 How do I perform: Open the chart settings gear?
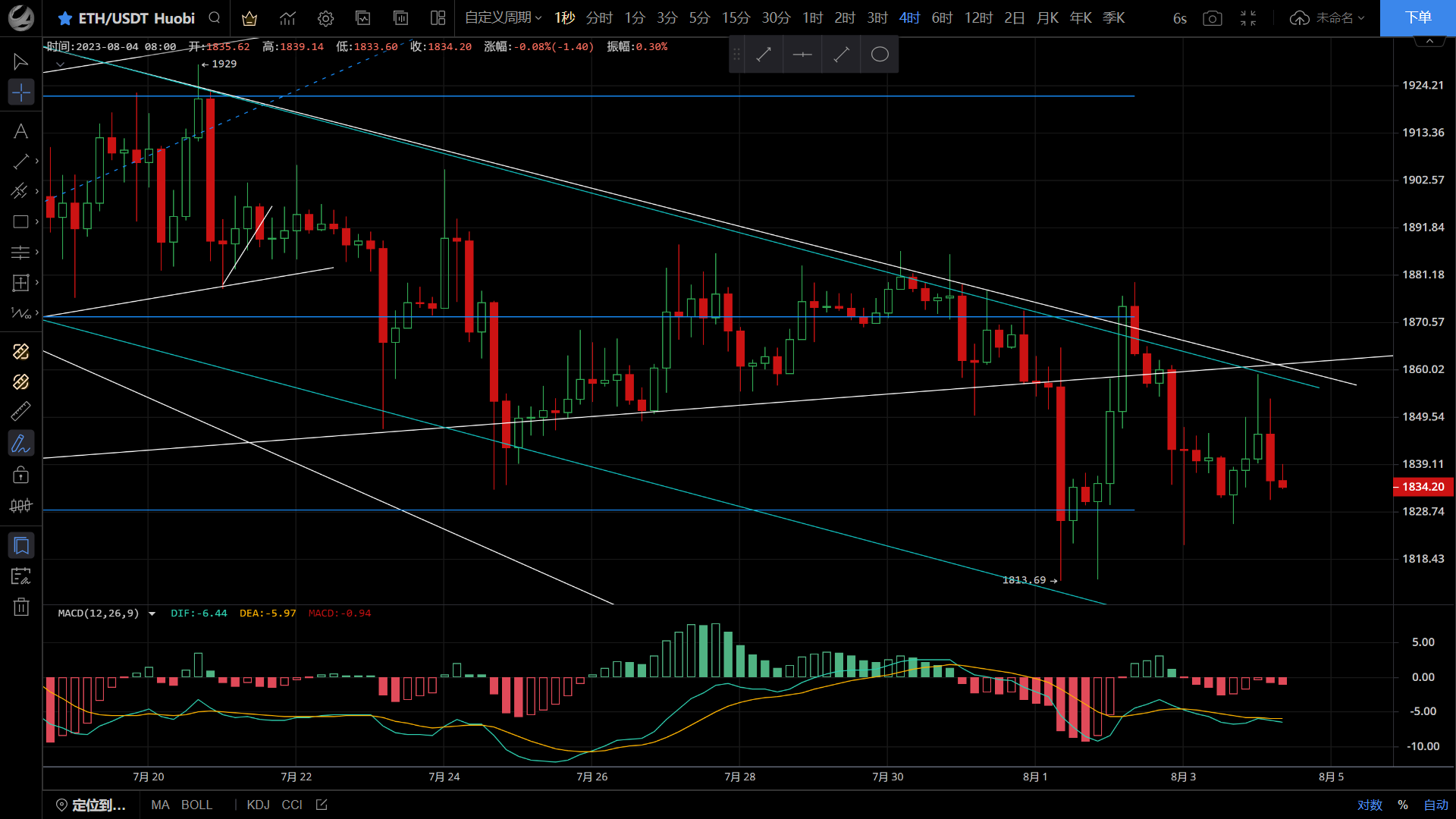(325, 18)
